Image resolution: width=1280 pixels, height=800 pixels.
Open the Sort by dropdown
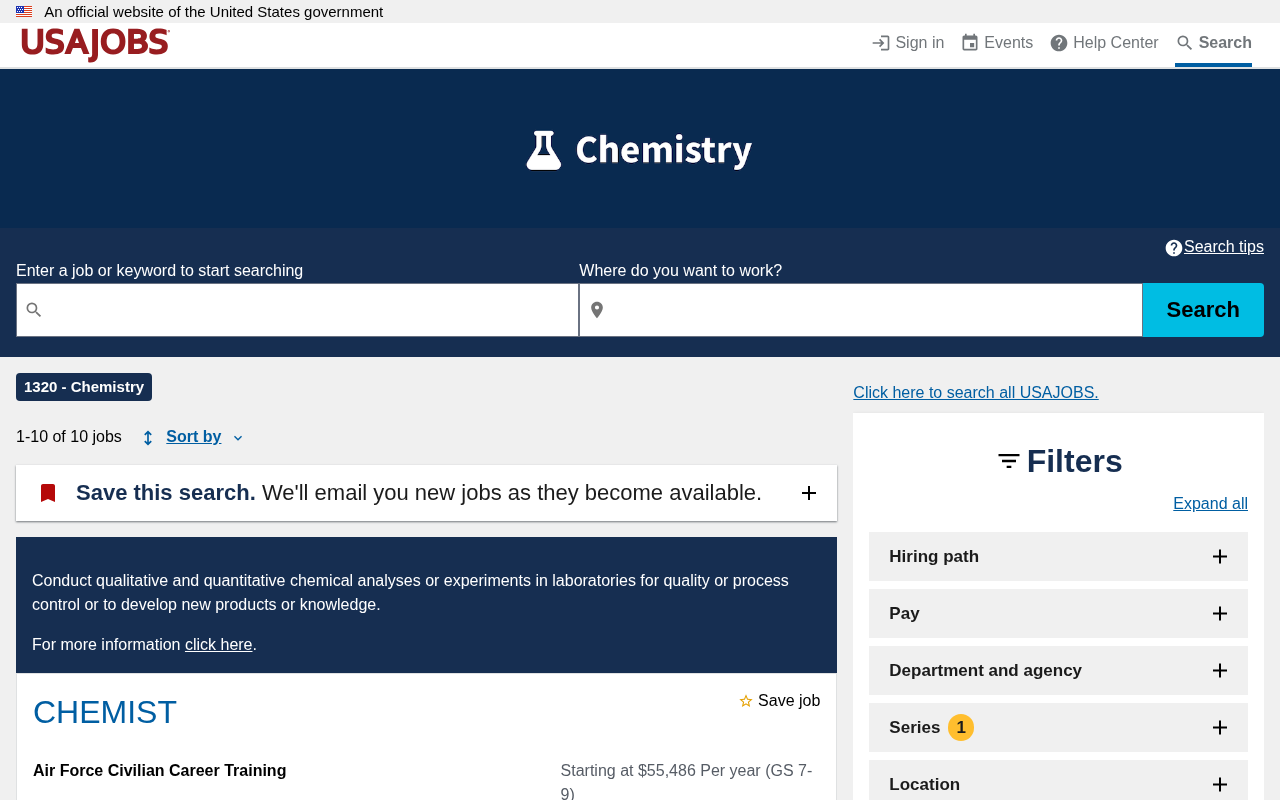(194, 437)
